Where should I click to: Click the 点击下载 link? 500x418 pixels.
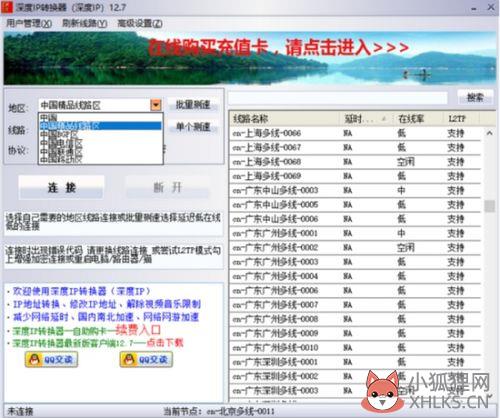pyautogui.click(x=165, y=343)
